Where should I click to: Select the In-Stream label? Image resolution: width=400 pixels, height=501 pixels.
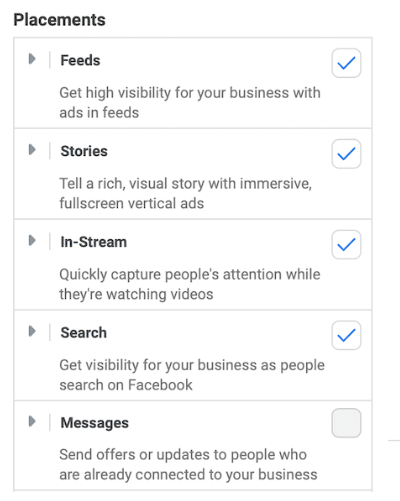tap(94, 242)
